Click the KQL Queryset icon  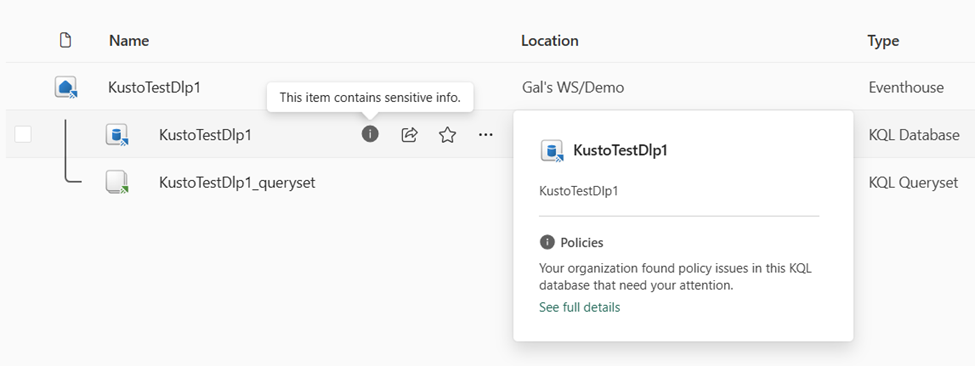point(117,182)
